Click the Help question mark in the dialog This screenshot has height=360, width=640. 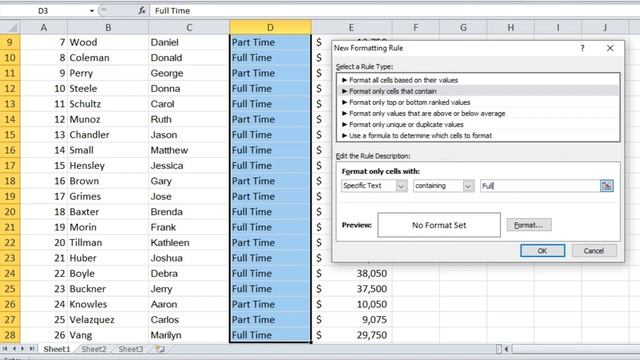[582, 48]
